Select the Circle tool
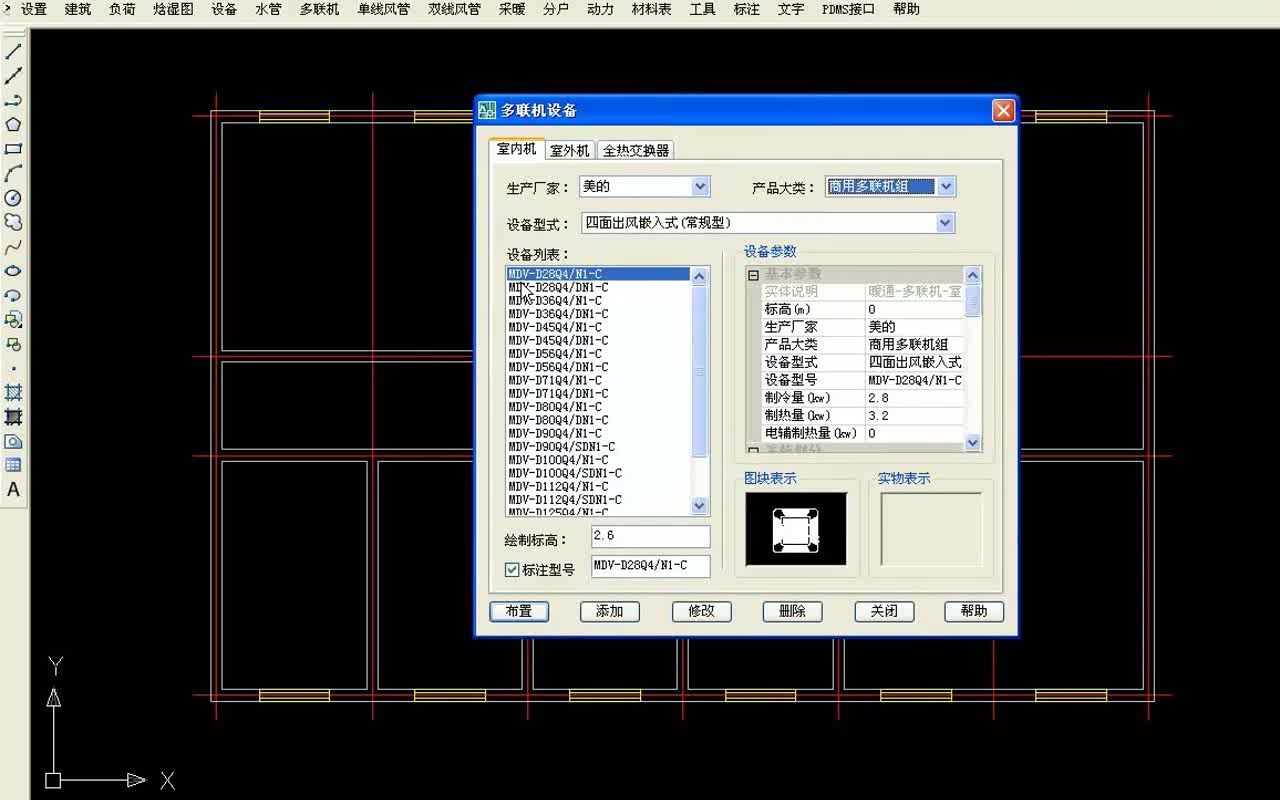1280x800 pixels. pos(13,198)
